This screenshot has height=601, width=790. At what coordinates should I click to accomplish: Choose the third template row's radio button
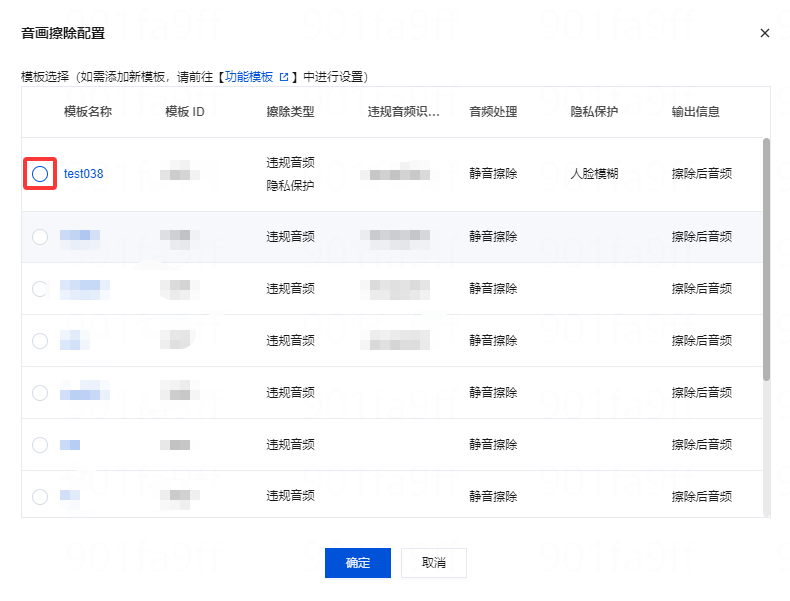pos(40,289)
